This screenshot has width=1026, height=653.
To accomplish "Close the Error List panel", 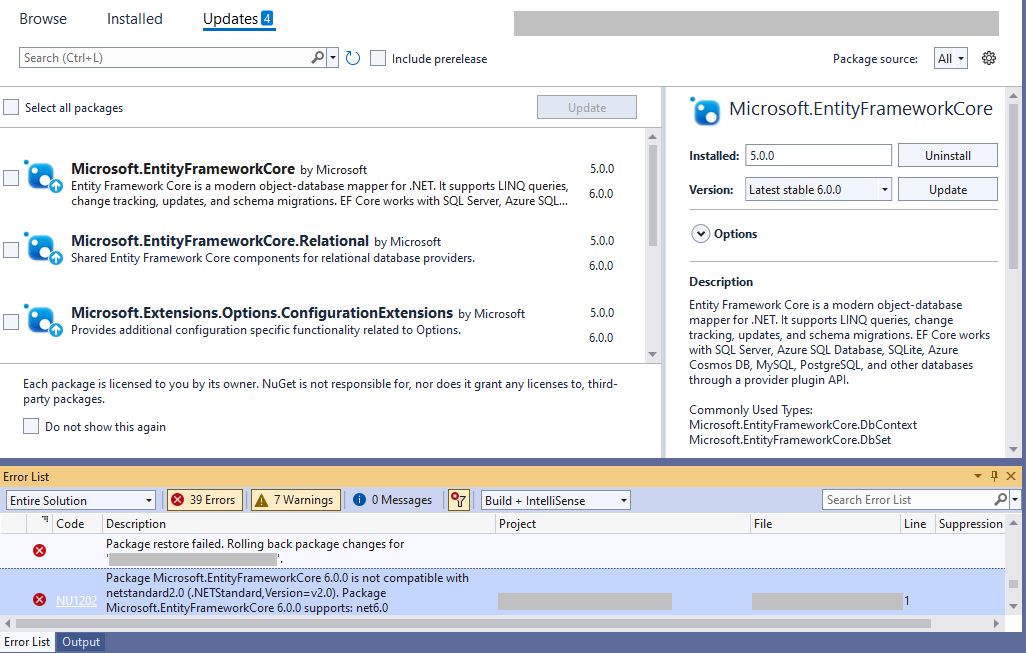I will tap(1011, 476).
